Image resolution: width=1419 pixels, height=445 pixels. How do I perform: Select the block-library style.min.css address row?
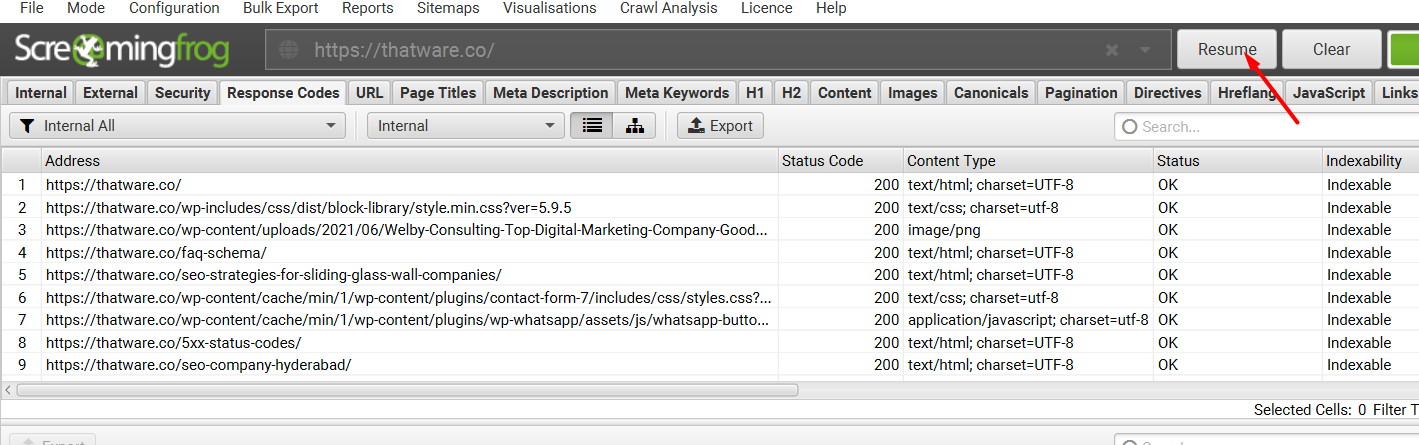tap(308, 208)
